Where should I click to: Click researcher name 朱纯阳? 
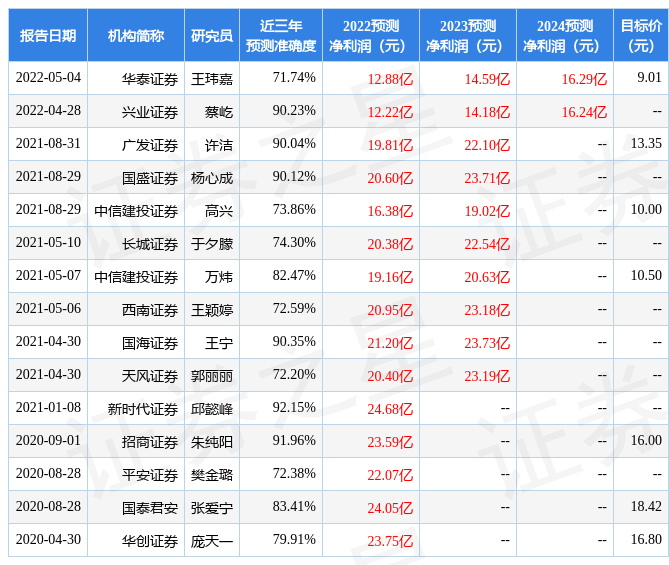click(x=212, y=442)
